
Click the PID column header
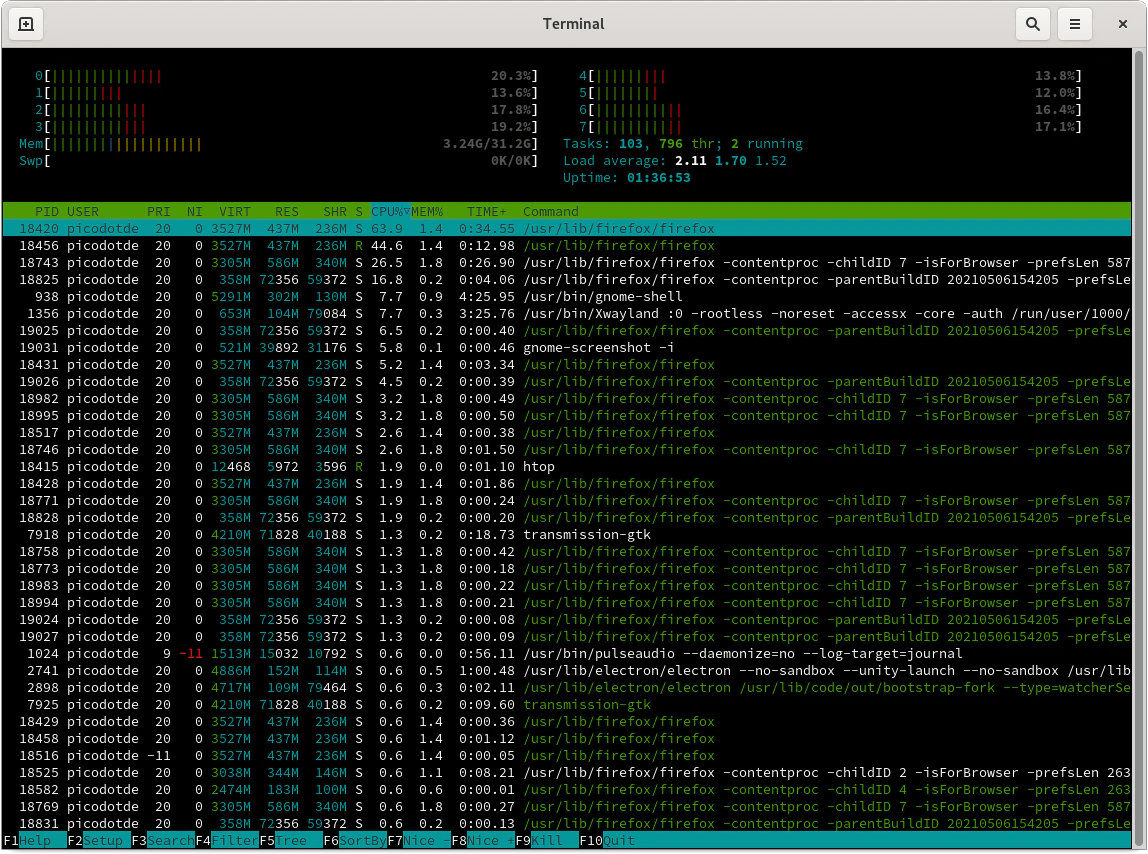click(46, 211)
